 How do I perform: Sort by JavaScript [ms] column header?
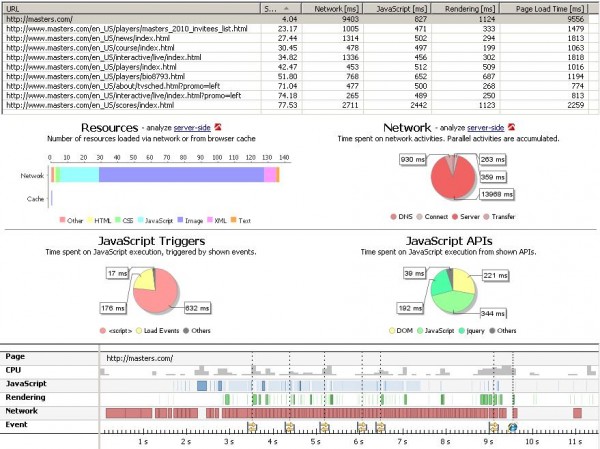[397, 8]
